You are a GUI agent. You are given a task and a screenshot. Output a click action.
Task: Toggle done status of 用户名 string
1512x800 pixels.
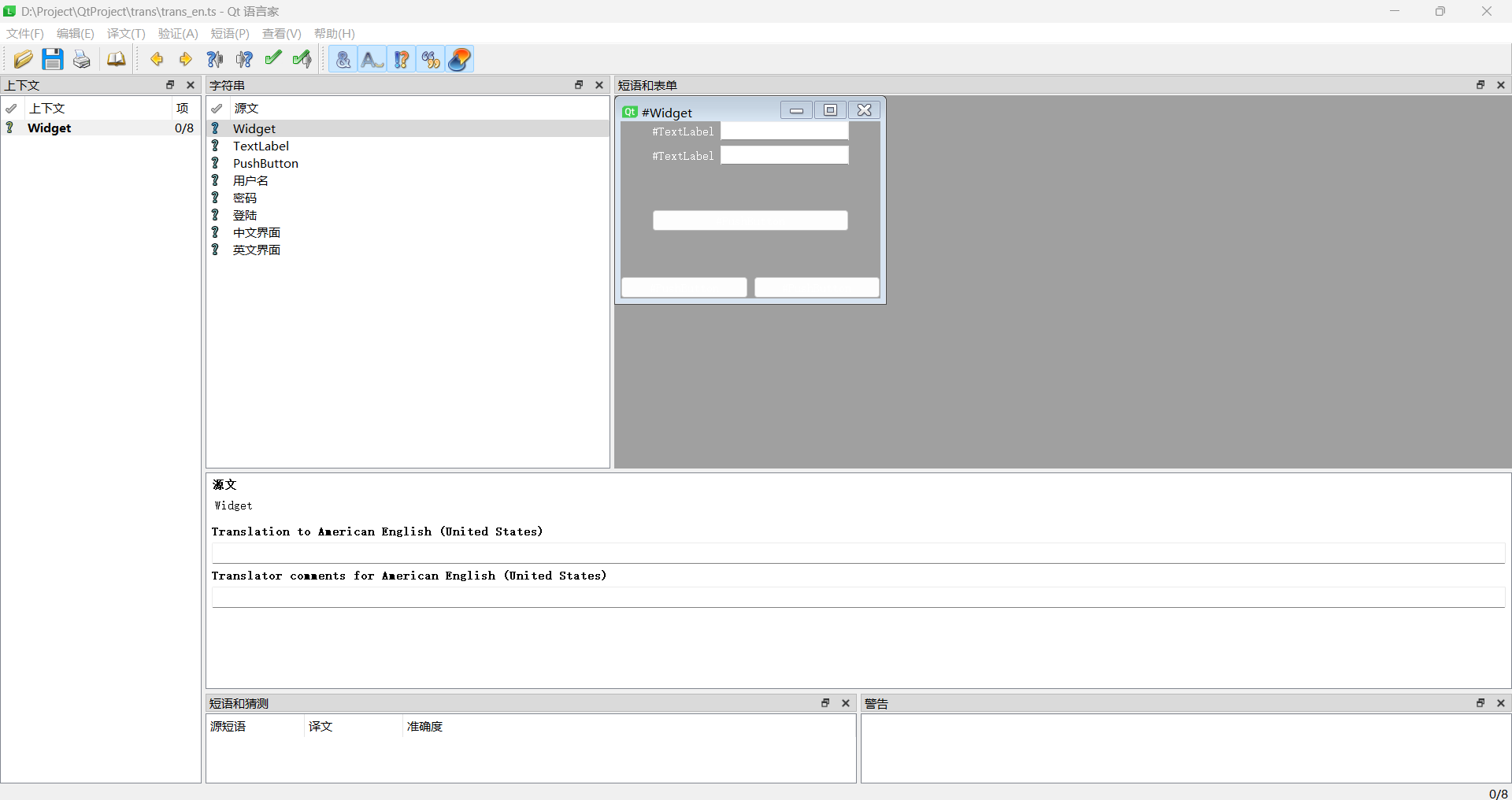point(215,180)
